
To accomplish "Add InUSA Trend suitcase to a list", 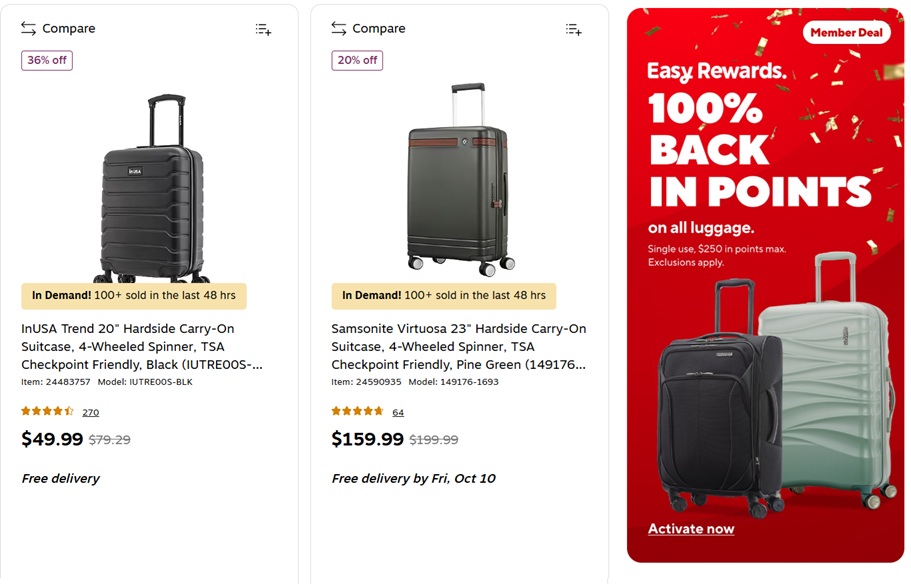I will click(x=263, y=30).
